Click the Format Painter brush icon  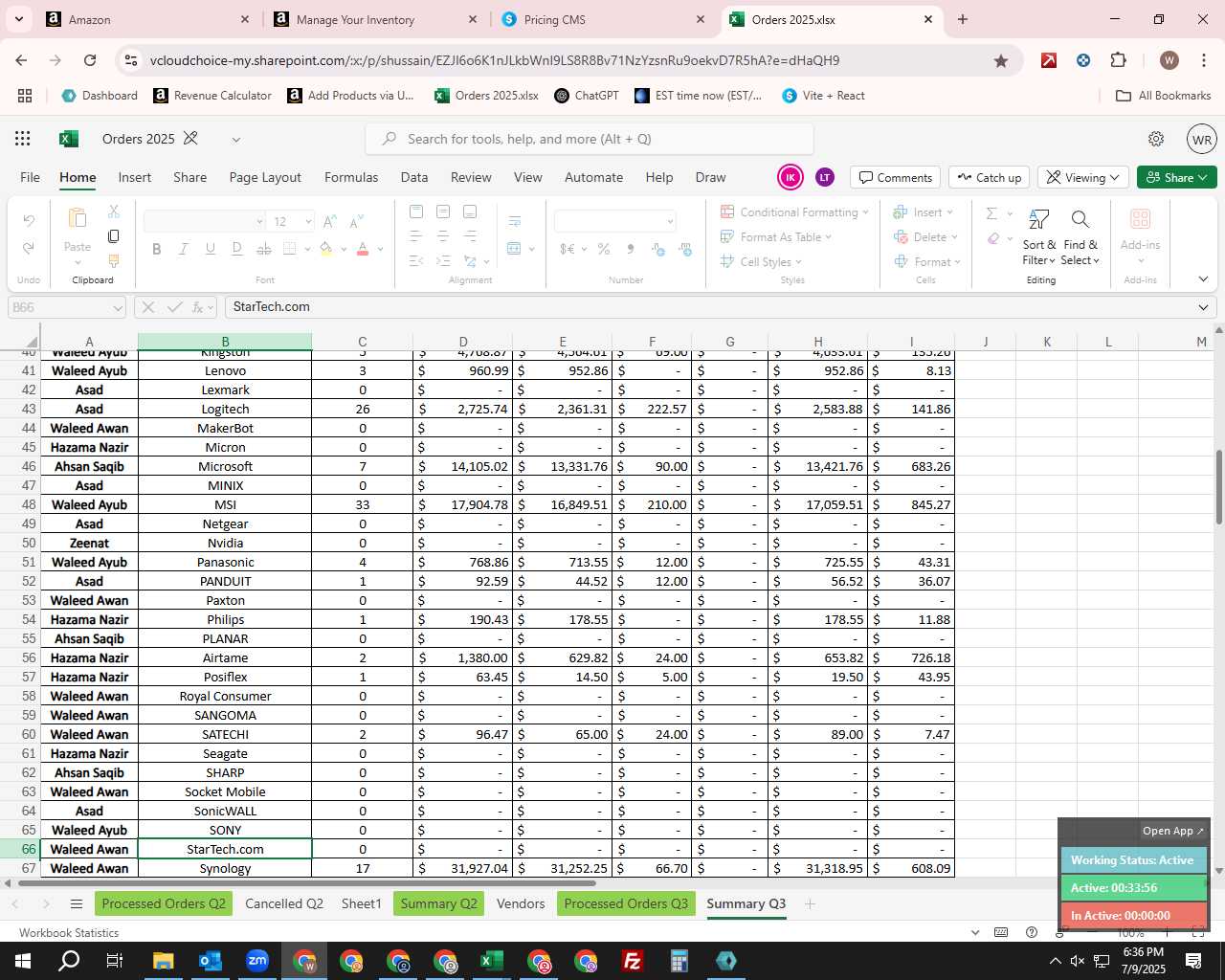click(114, 260)
